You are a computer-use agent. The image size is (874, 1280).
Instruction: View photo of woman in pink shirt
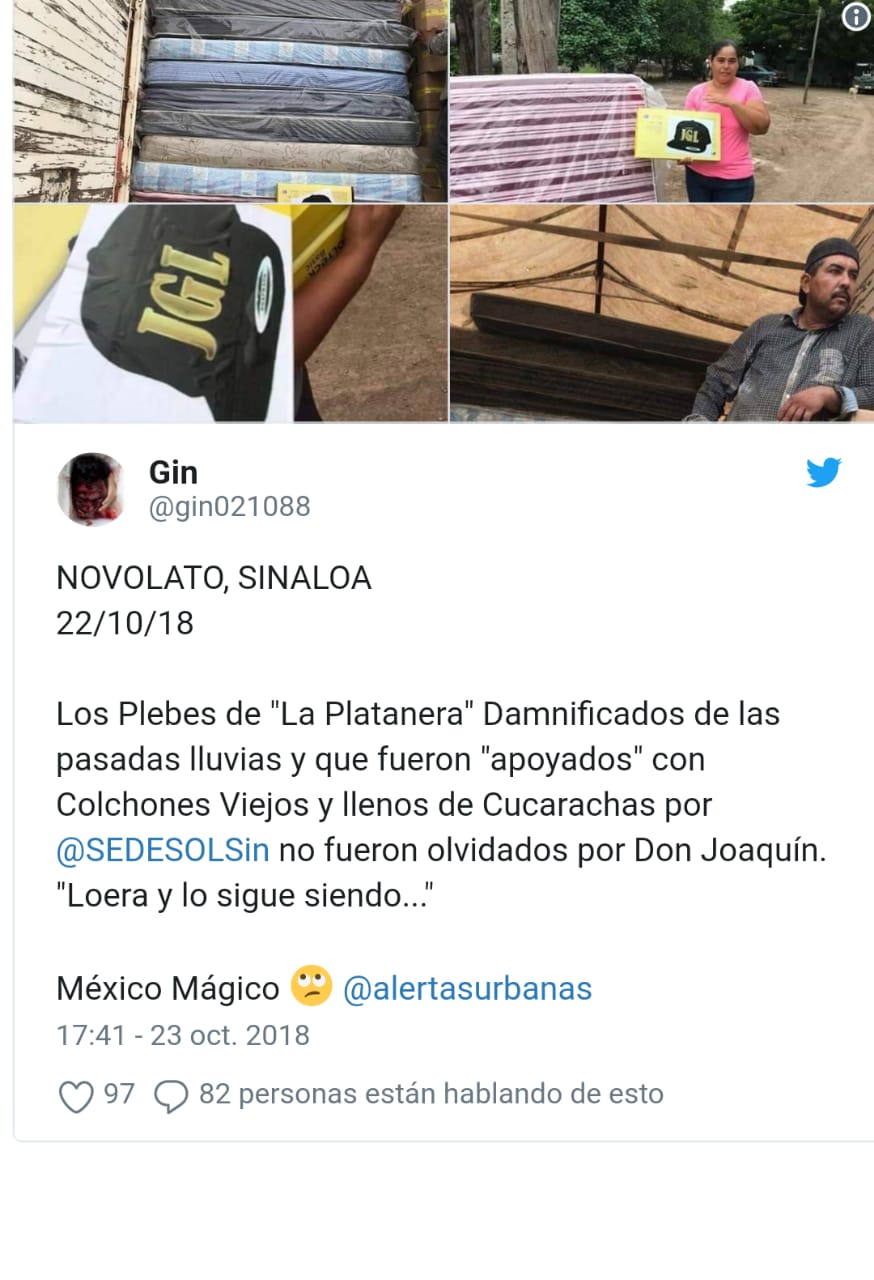(x=662, y=101)
